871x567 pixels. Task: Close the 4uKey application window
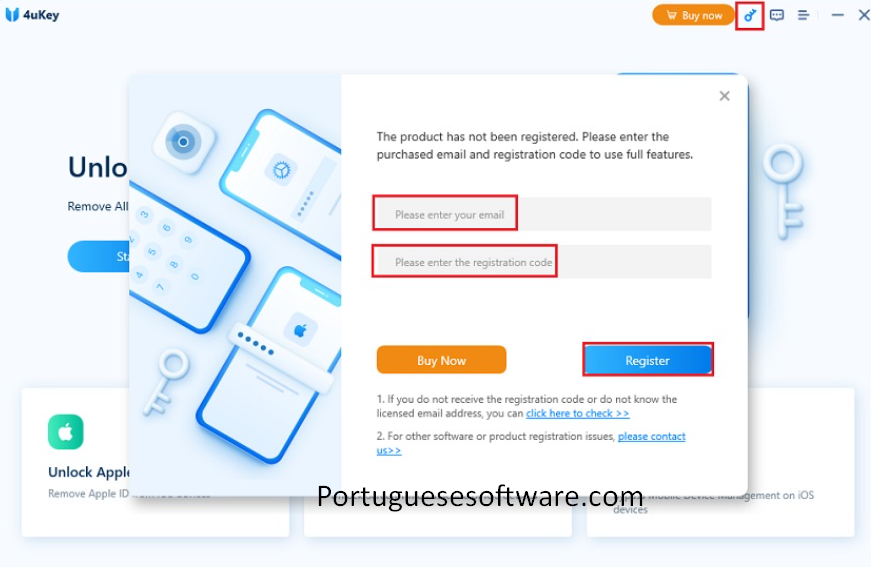tap(864, 15)
